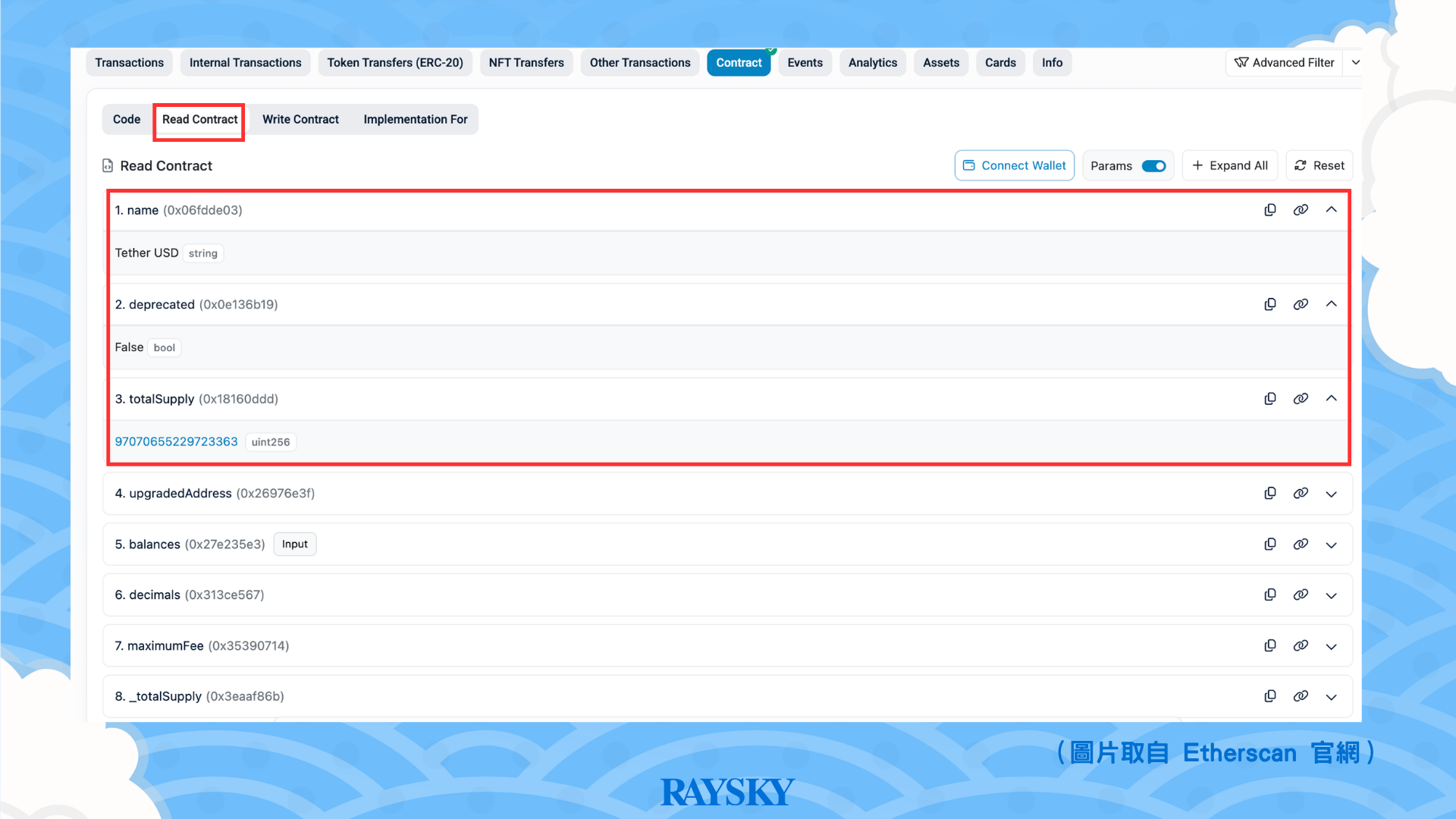The width and height of the screenshot is (1456, 819).
Task: Go to NFT Transfers tab
Action: [x=526, y=63]
